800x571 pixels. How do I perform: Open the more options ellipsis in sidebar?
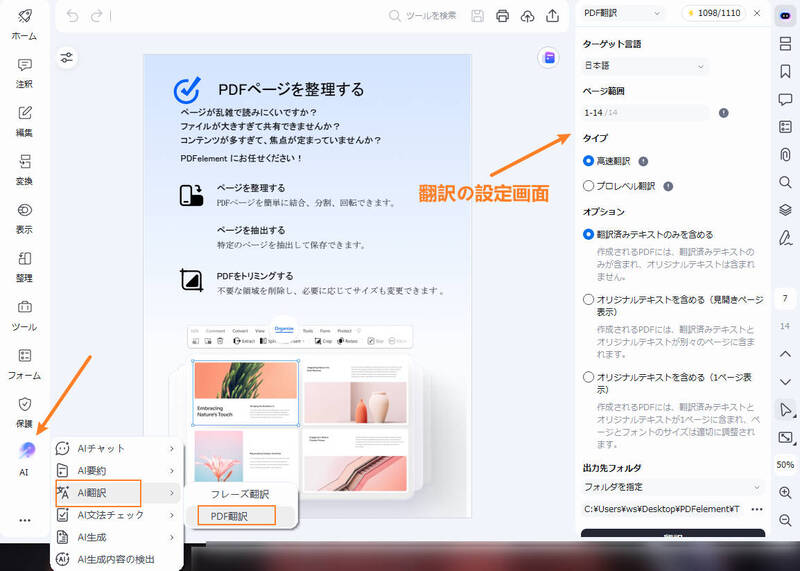24,520
